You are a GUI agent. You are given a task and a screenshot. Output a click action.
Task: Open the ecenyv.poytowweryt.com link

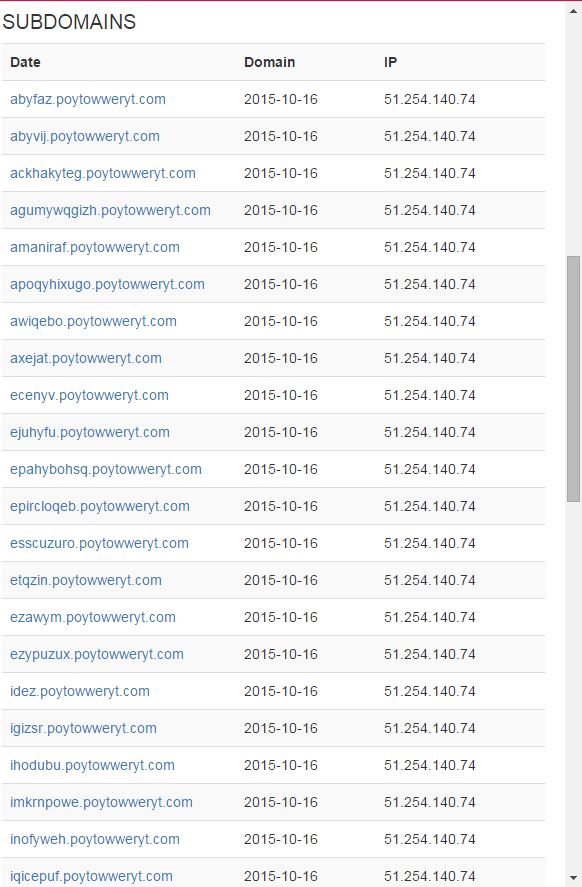tap(89, 395)
